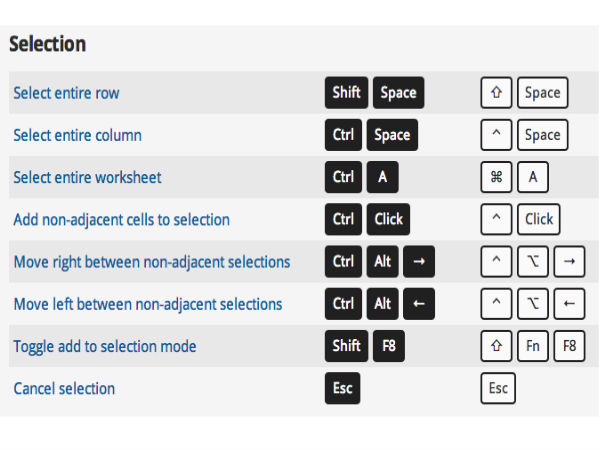The width and height of the screenshot is (600, 450).
Task: Click the outlined right arrow key badge
Action: (x=568, y=262)
